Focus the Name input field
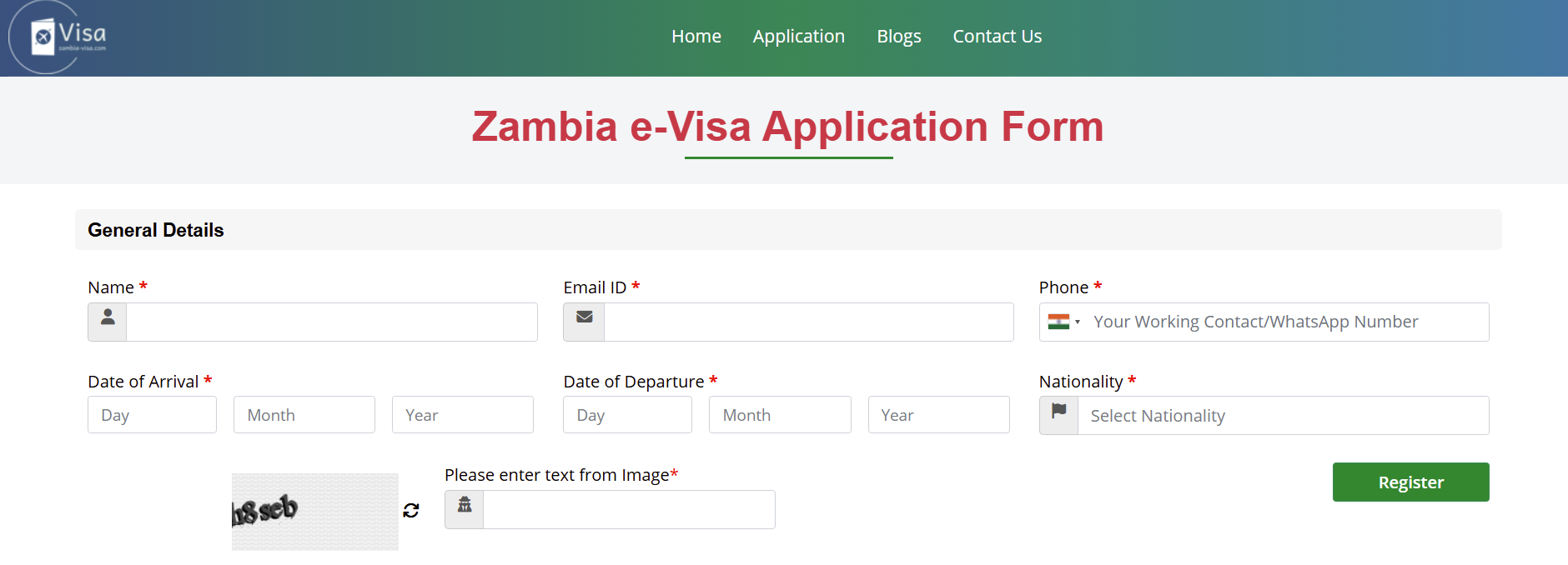Viewport: 1568px width, 565px height. (x=331, y=322)
